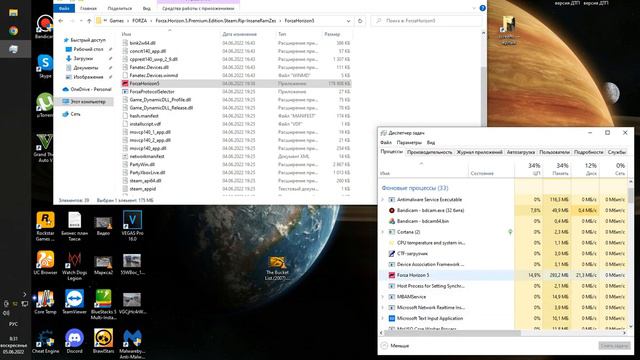640x360 pixels.
Task: Select the Forza Horizon 5 process row
Action: [503, 275]
